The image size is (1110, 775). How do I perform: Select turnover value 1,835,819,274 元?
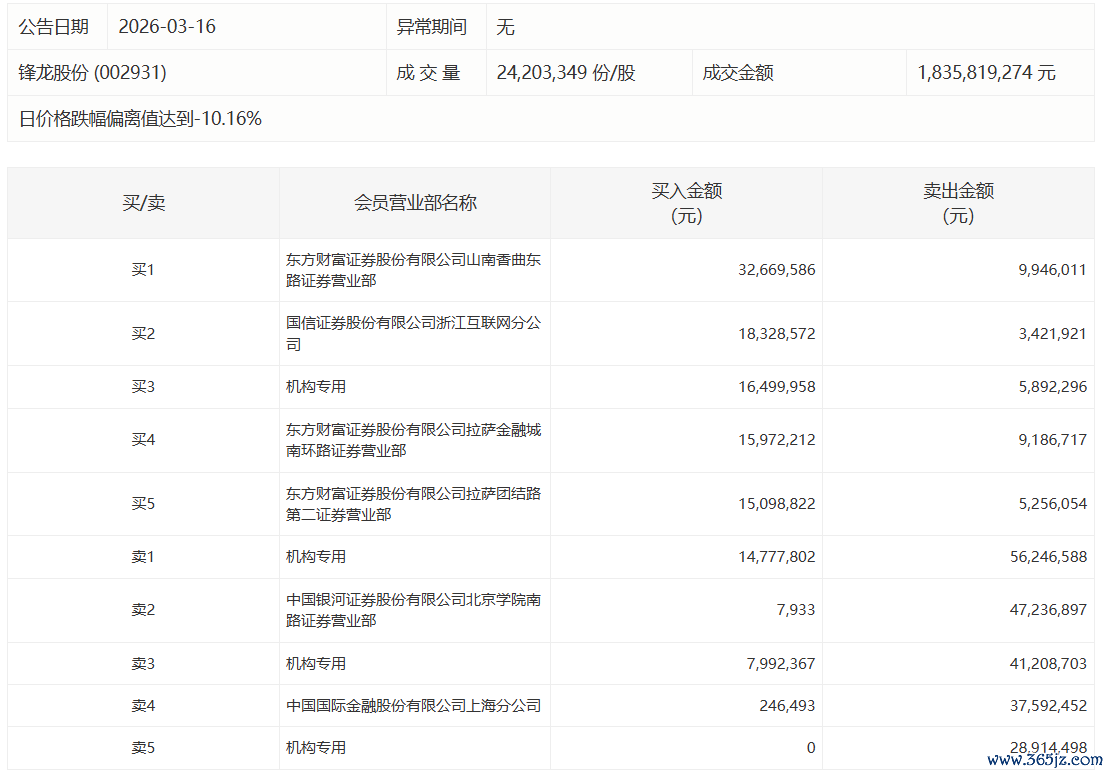[987, 72]
